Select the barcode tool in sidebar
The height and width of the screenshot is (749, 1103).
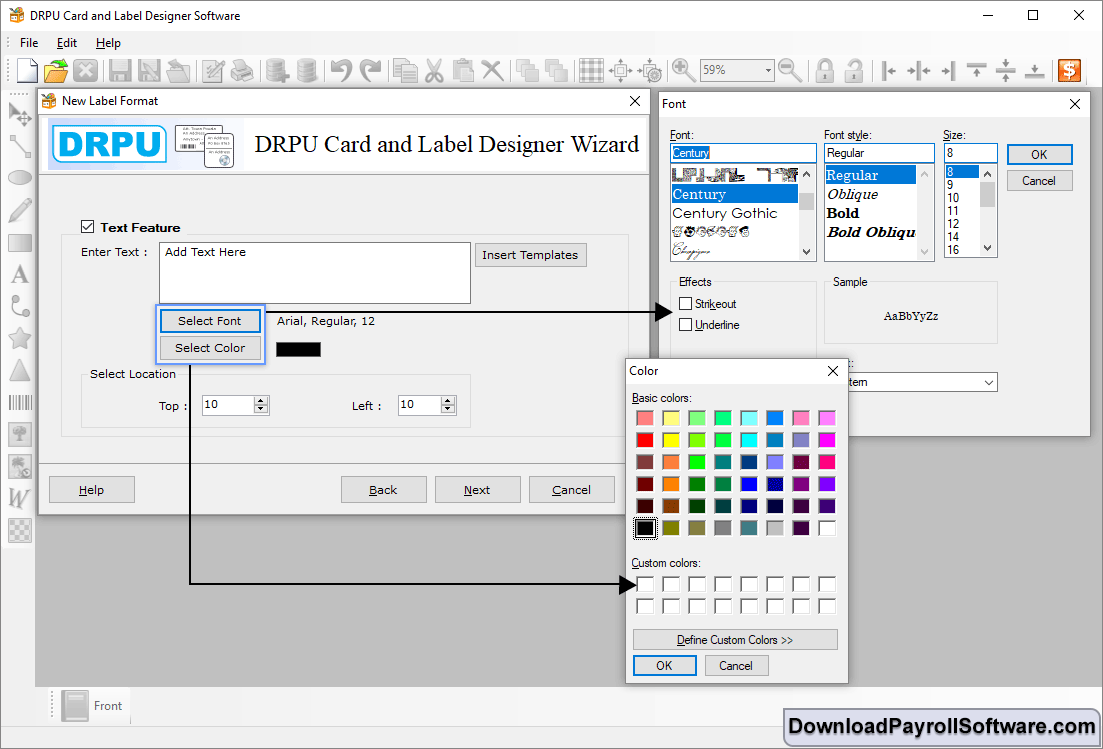click(20, 402)
